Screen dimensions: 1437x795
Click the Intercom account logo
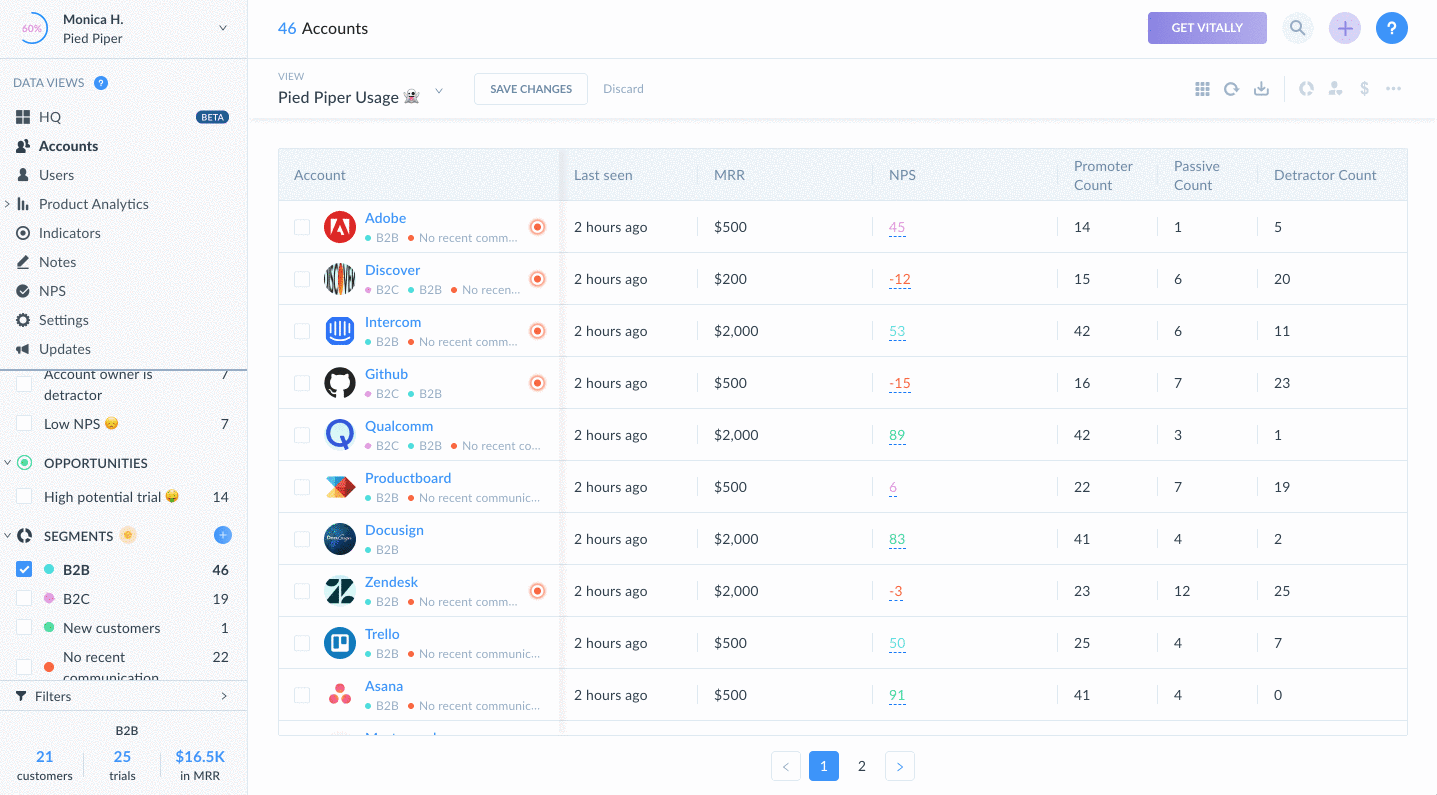tap(340, 331)
